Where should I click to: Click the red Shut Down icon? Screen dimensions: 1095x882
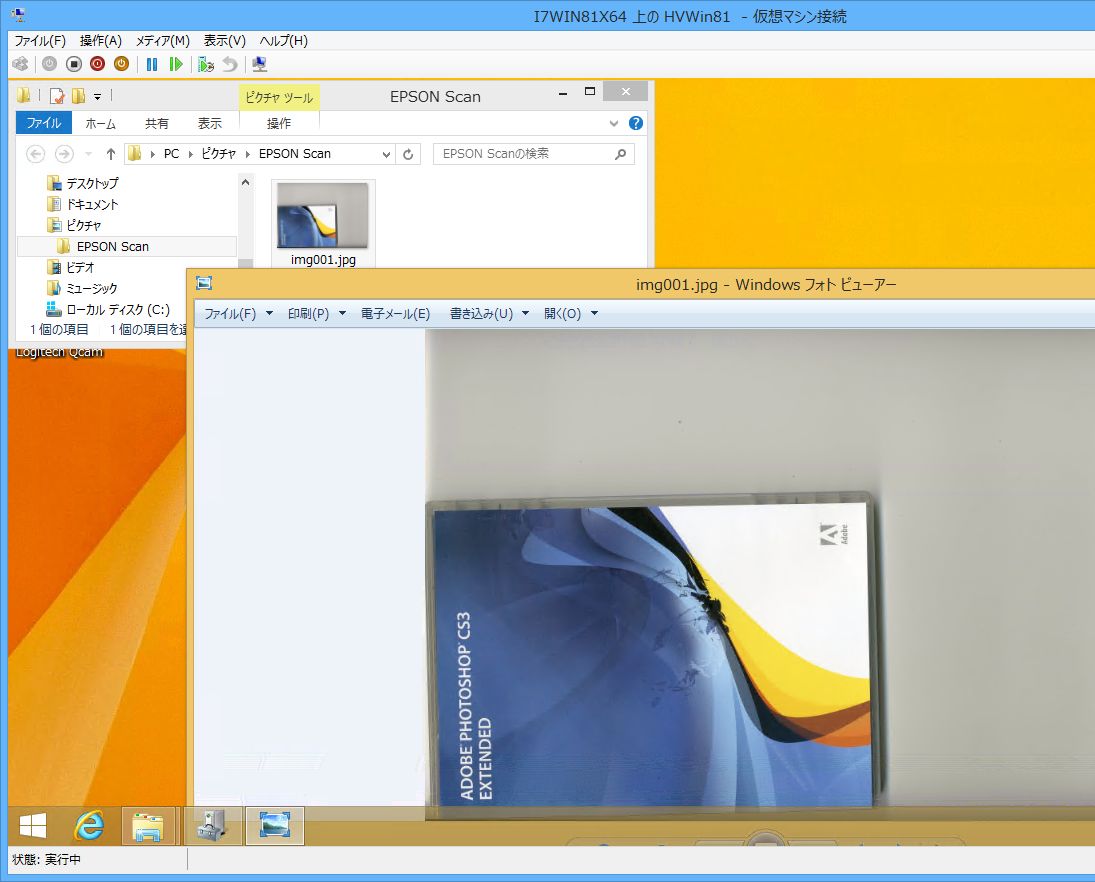point(97,64)
